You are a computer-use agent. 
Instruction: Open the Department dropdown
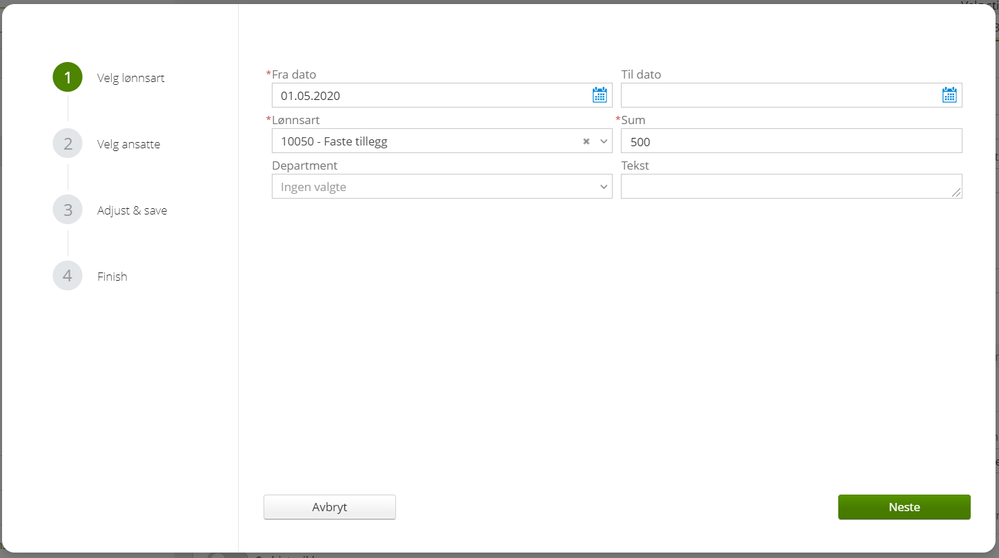[x=442, y=187]
